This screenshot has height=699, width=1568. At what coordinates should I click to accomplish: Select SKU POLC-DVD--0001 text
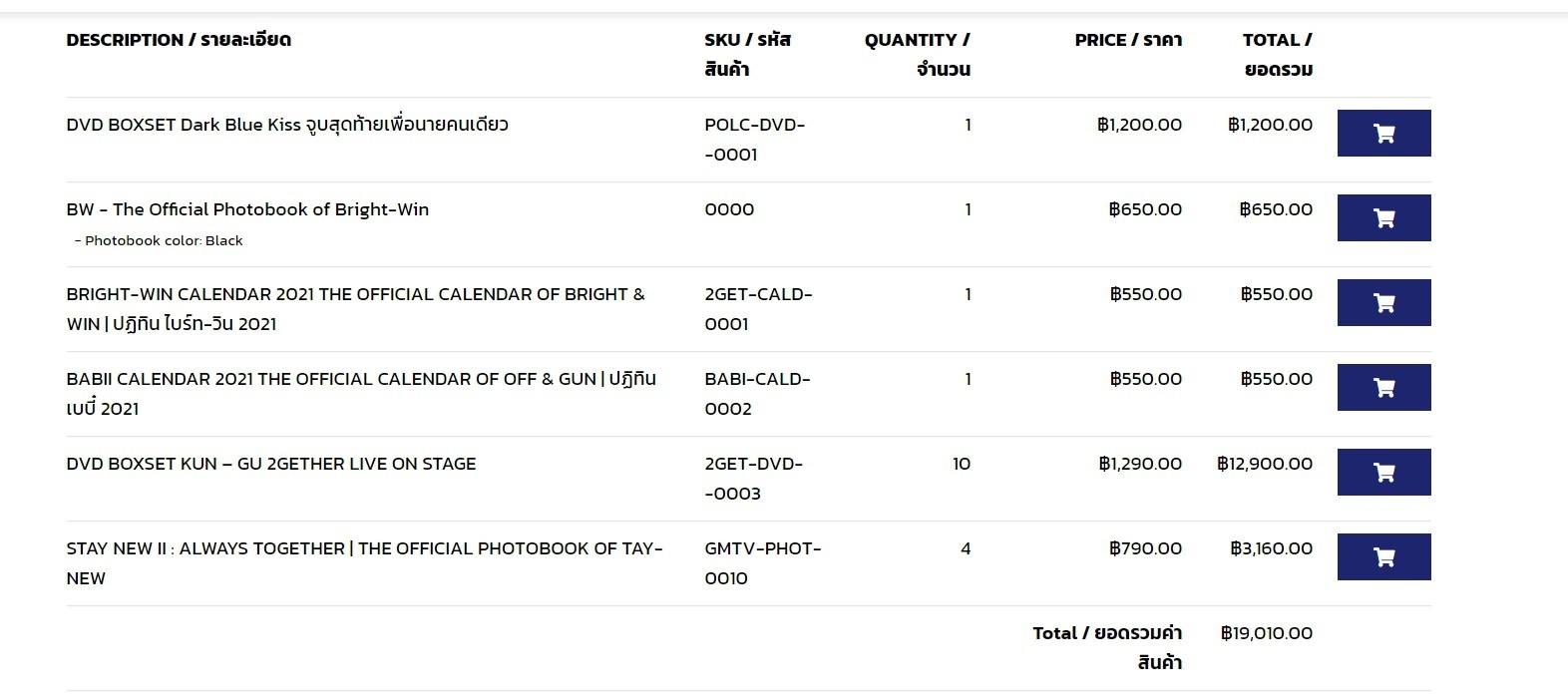(x=754, y=140)
